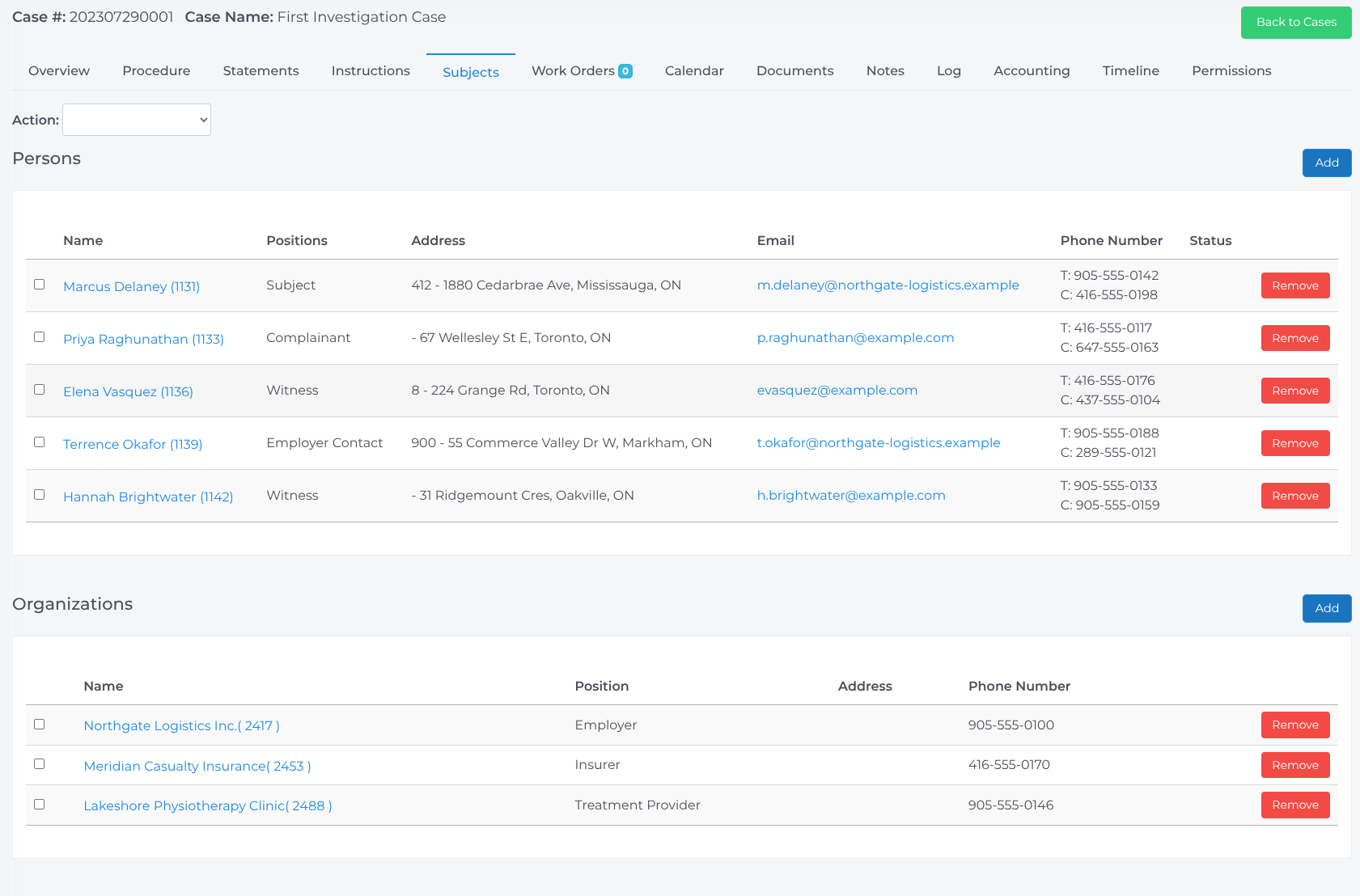Click evasquez@example.com email link

837,390
